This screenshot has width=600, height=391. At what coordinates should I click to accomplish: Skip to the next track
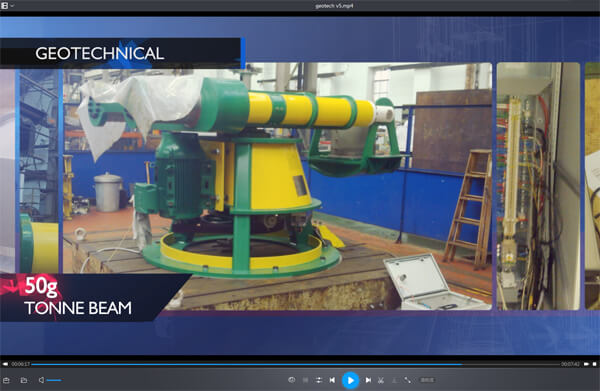(368, 380)
